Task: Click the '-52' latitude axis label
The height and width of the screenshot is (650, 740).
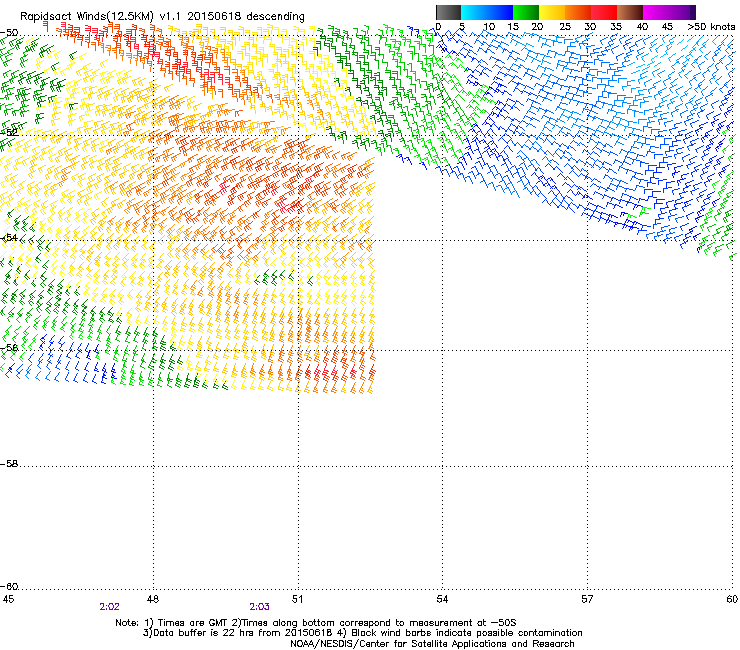Action: [9, 133]
